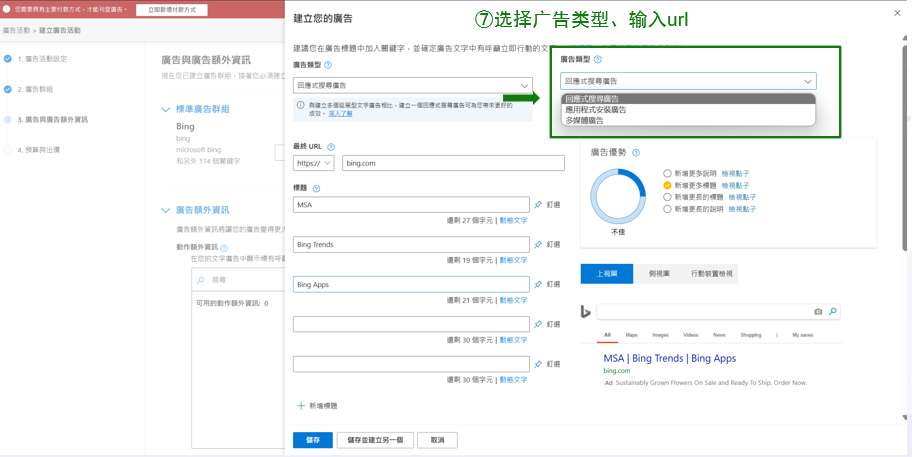Click 廣告活動 in the breadcrumb
This screenshot has height=457, width=912.
pos(16,30)
